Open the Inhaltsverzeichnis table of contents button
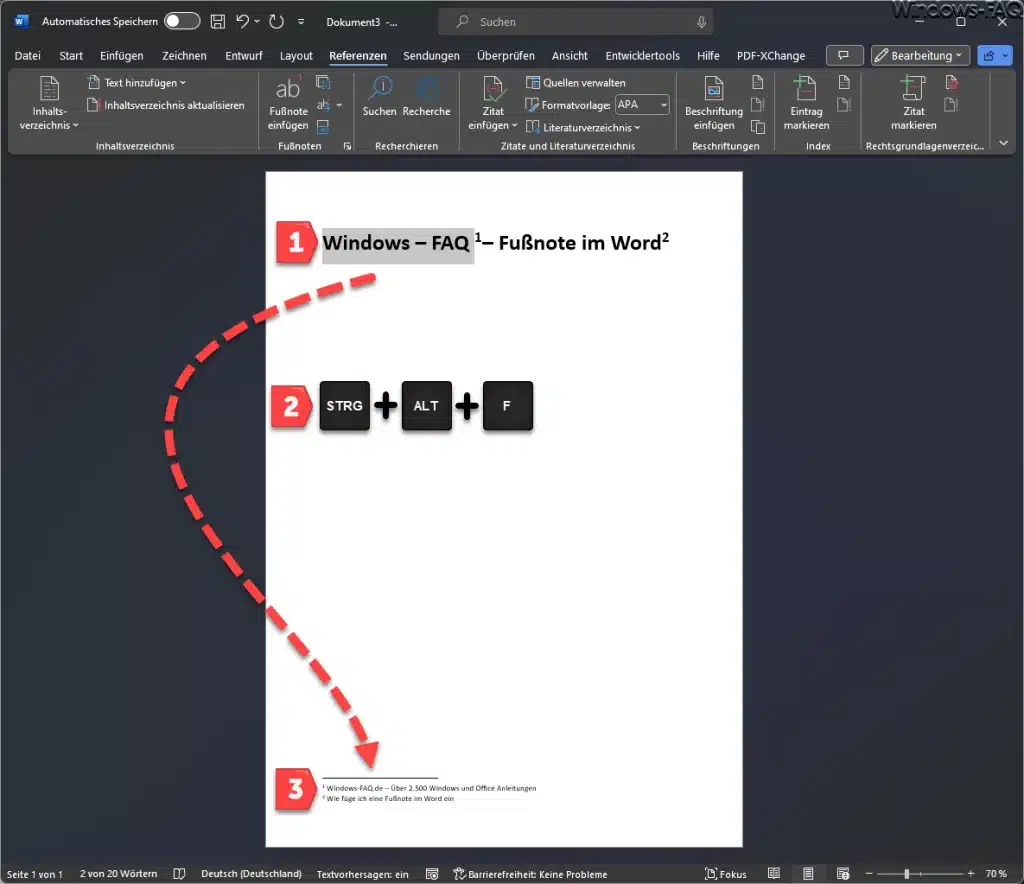The height and width of the screenshot is (884, 1024). [49, 103]
